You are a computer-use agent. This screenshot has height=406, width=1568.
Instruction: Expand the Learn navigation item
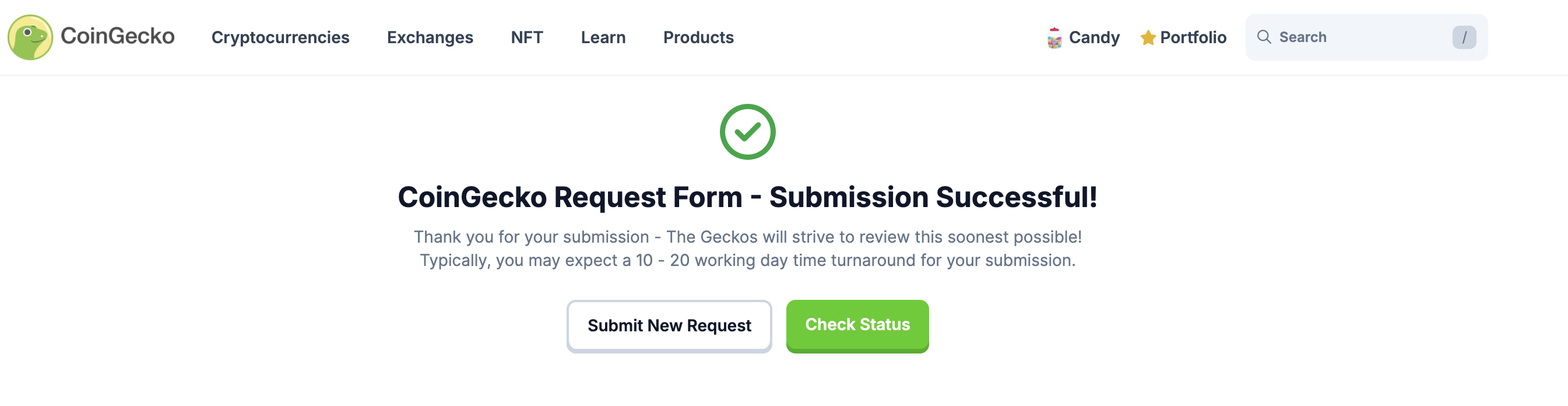pyautogui.click(x=603, y=38)
